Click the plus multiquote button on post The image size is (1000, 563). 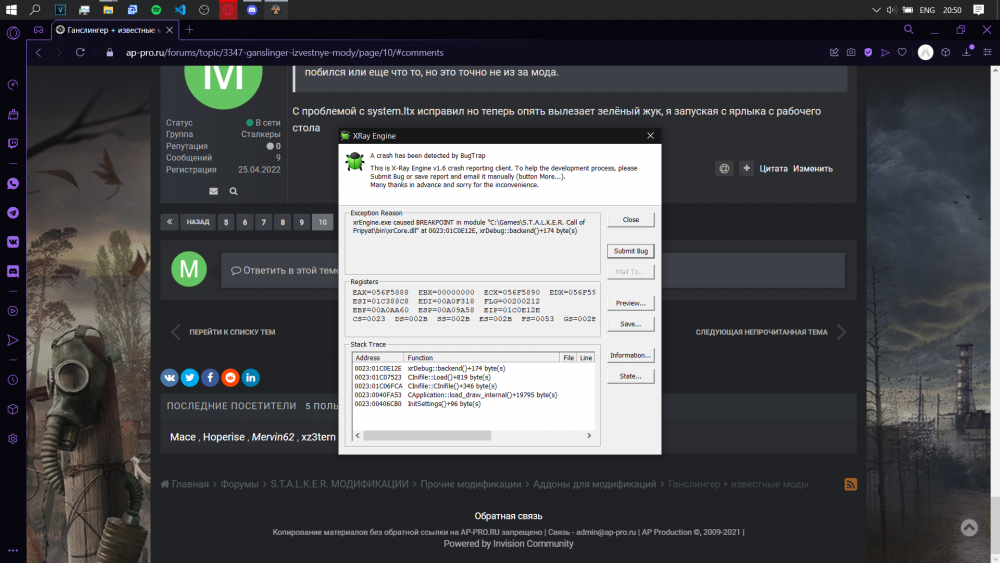click(x=746, y=168)
